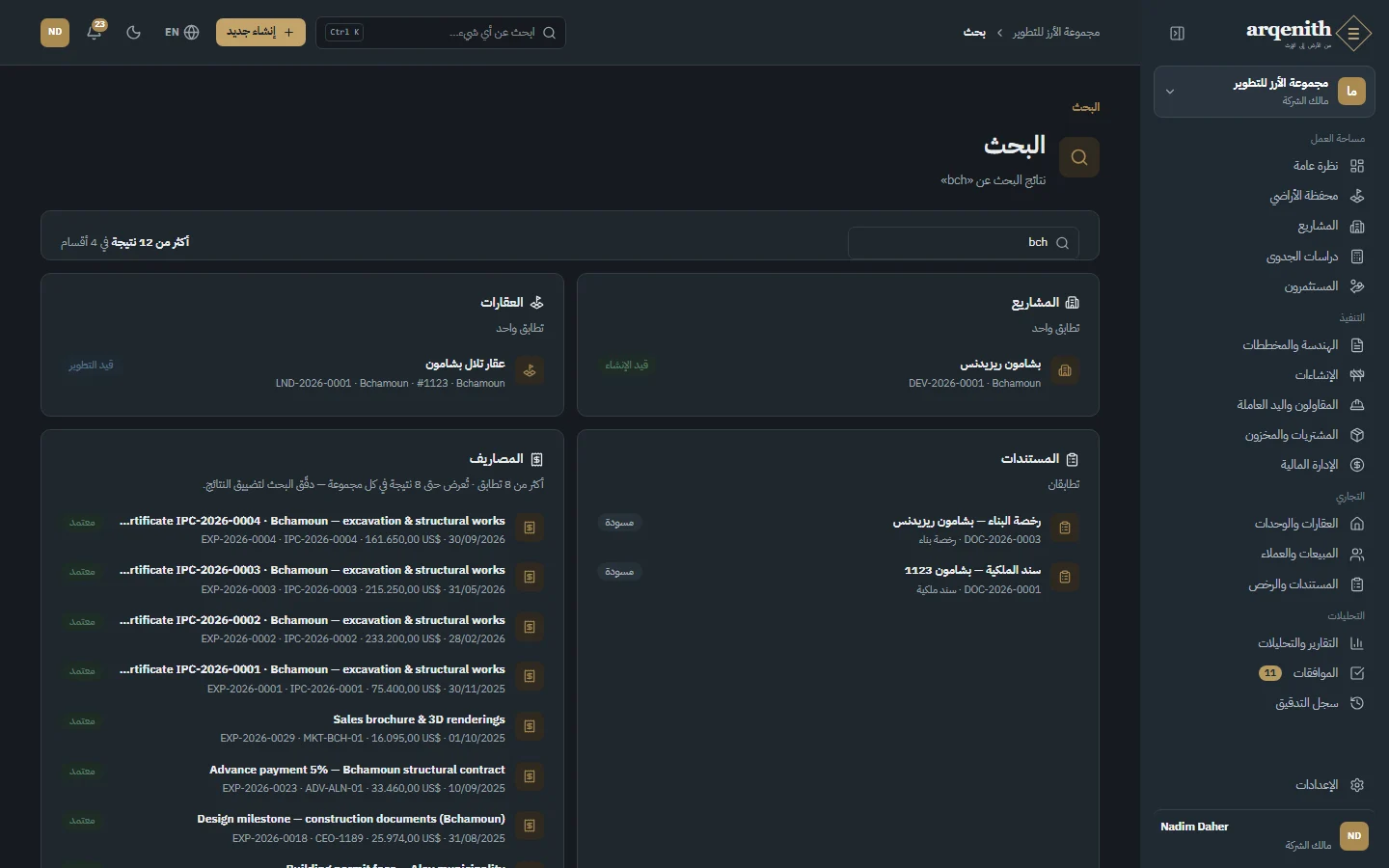Click the المبيعات والعملاء people icon
This screenshot has width=1389, height=868.
(x=1357, y=554)
